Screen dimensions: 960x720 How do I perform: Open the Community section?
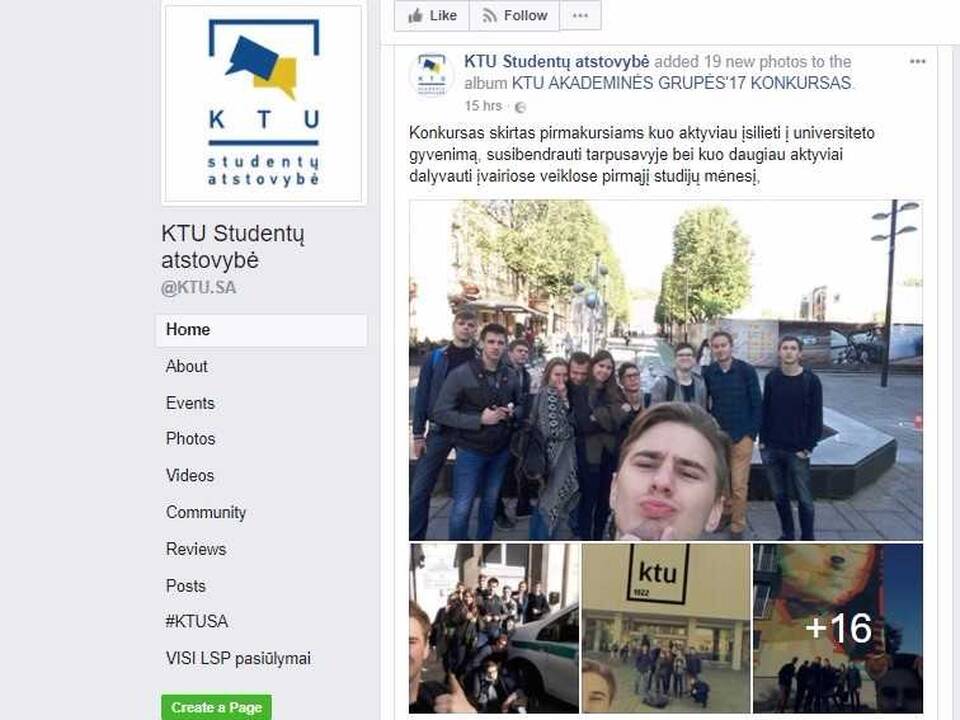pos(206,512)
